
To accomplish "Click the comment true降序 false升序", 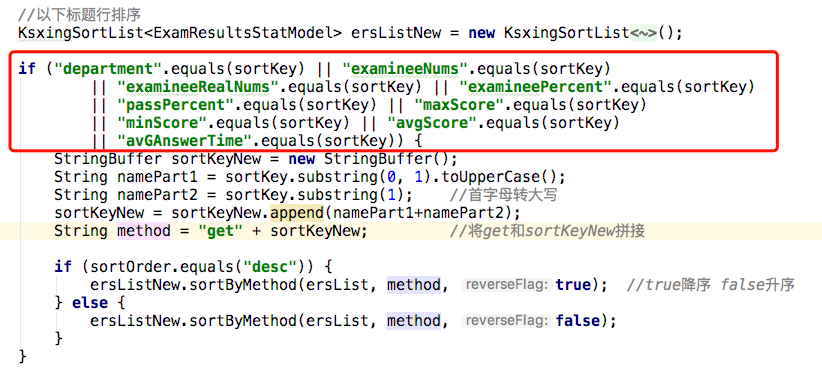I will tap(711, 285).
